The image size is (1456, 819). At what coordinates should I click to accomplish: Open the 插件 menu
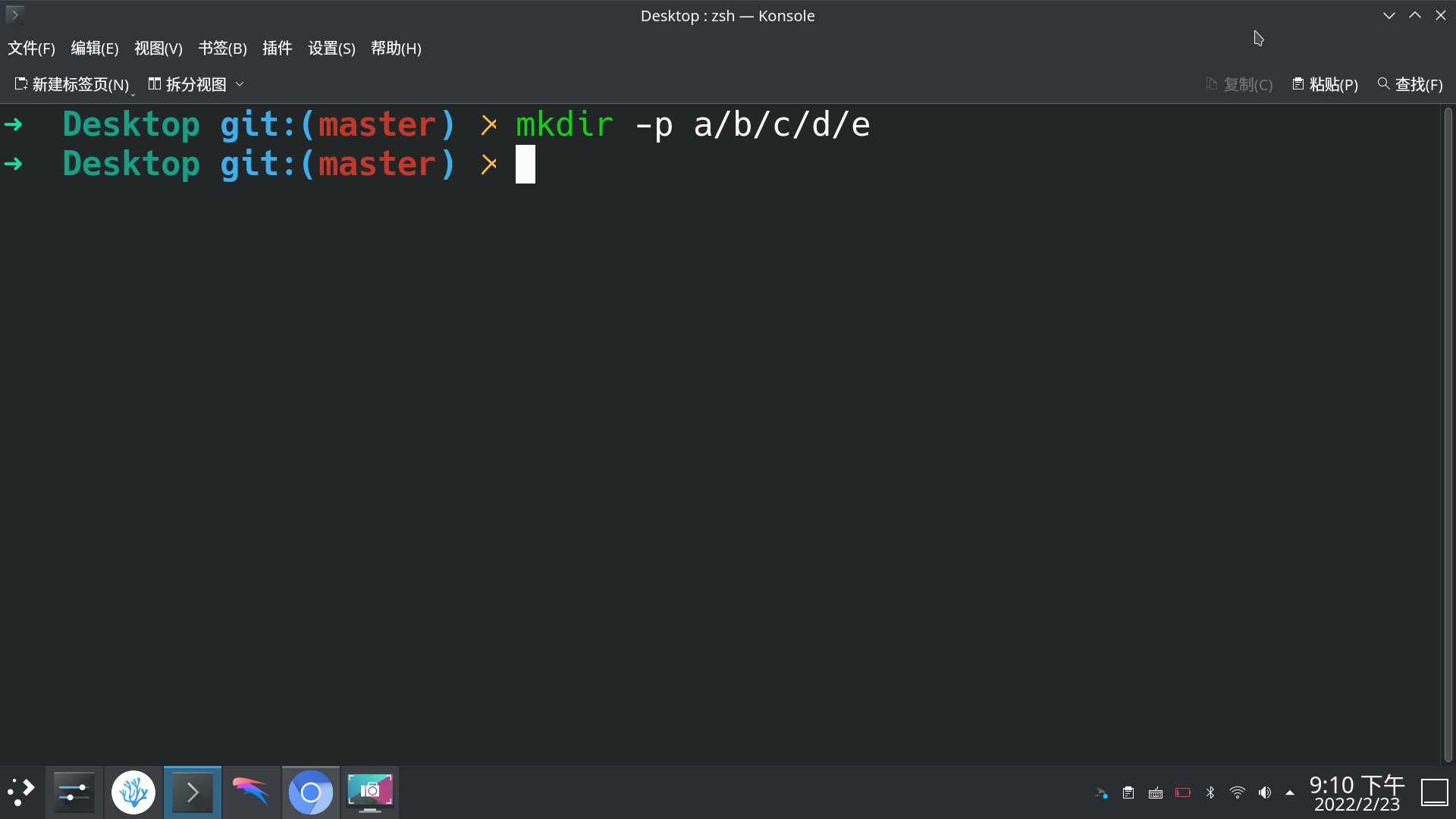point(278,49)
